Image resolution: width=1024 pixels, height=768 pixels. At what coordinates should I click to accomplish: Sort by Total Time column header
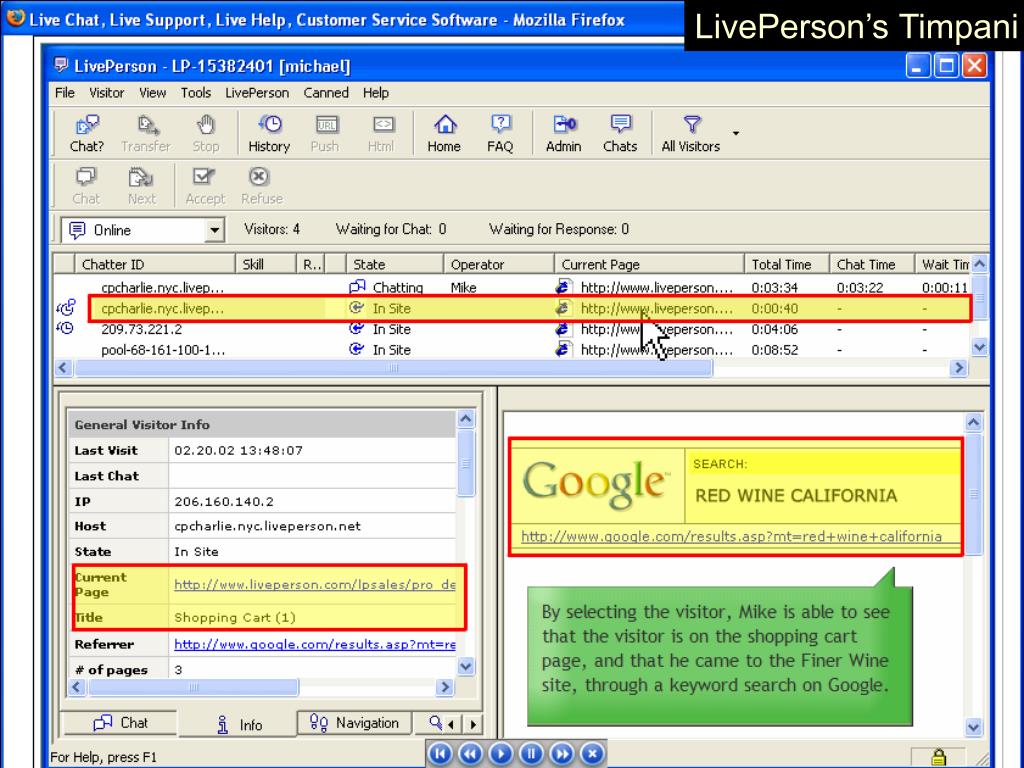(787, 264)
